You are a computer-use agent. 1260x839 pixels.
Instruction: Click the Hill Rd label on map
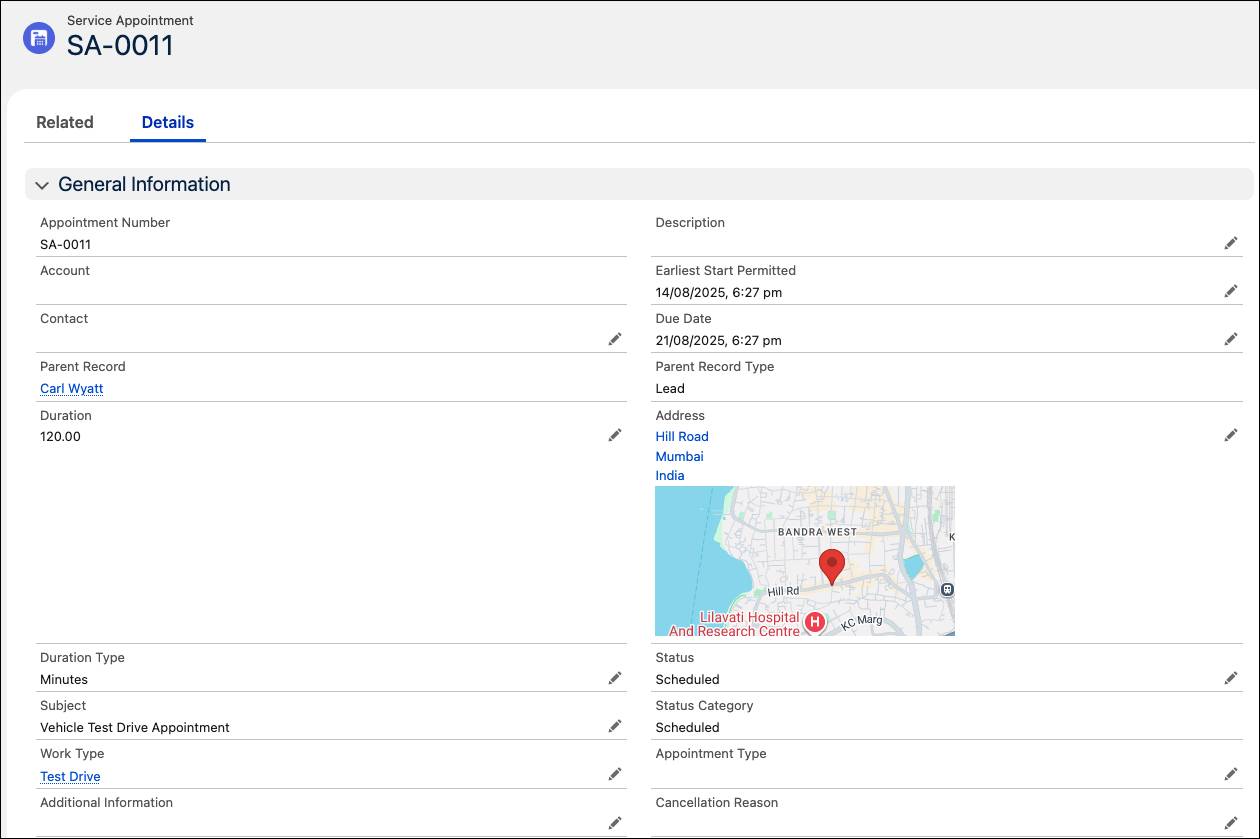[783, 591]
